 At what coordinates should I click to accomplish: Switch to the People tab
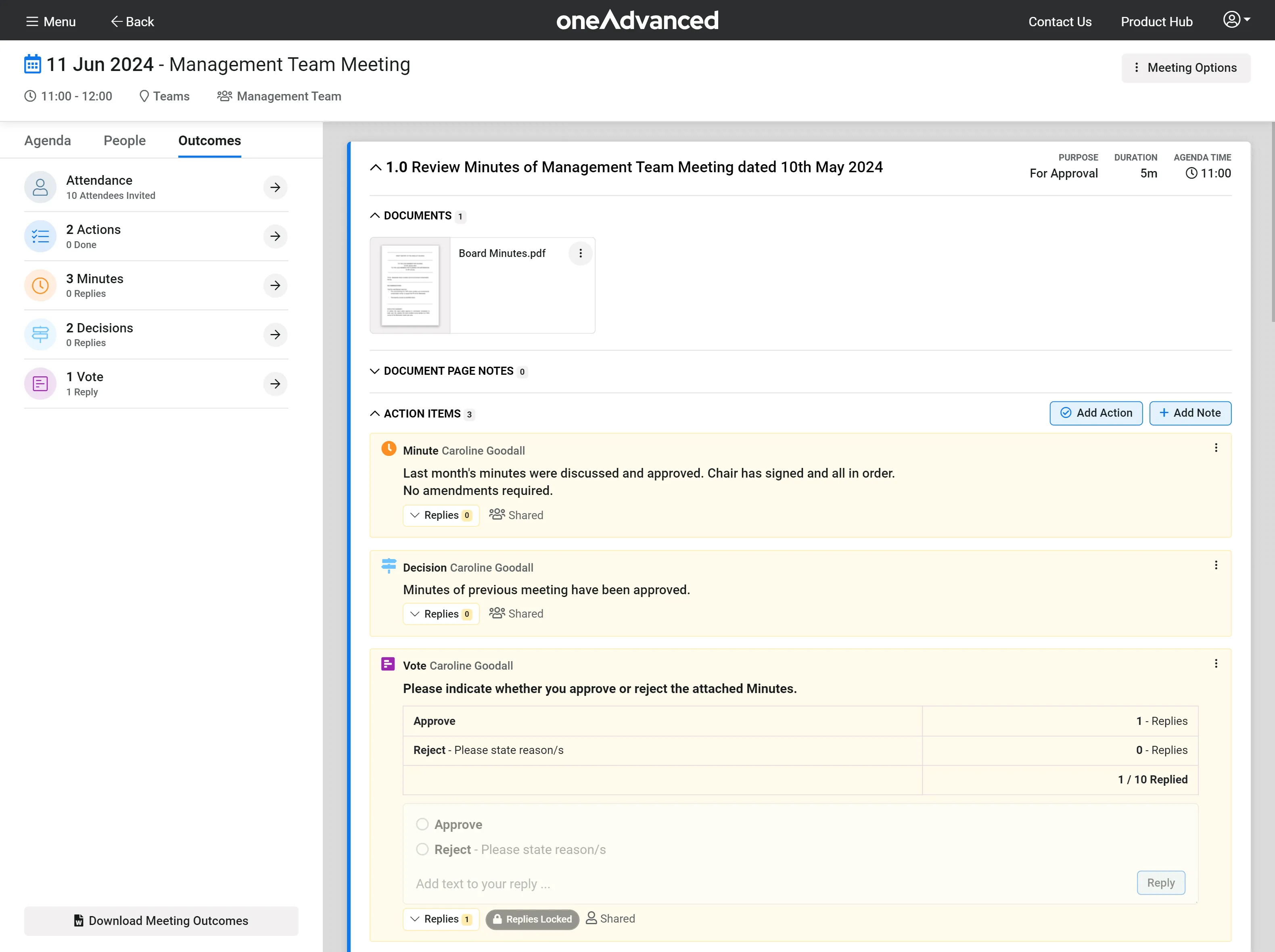click(x=125, y=141)
